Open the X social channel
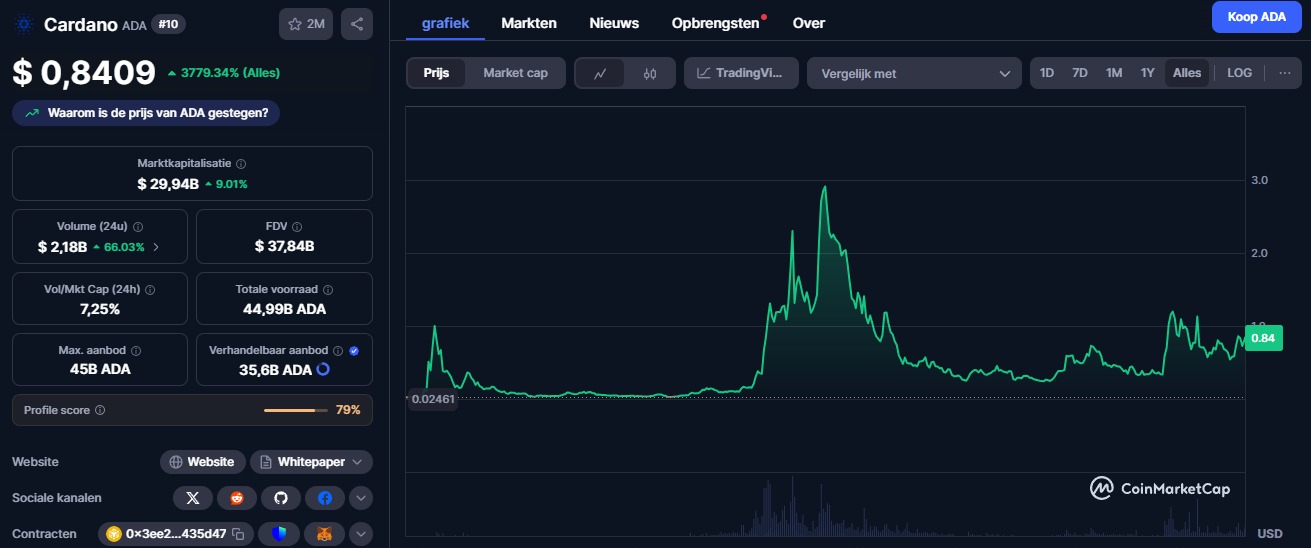1311x548 pixels. click(193, 498)
